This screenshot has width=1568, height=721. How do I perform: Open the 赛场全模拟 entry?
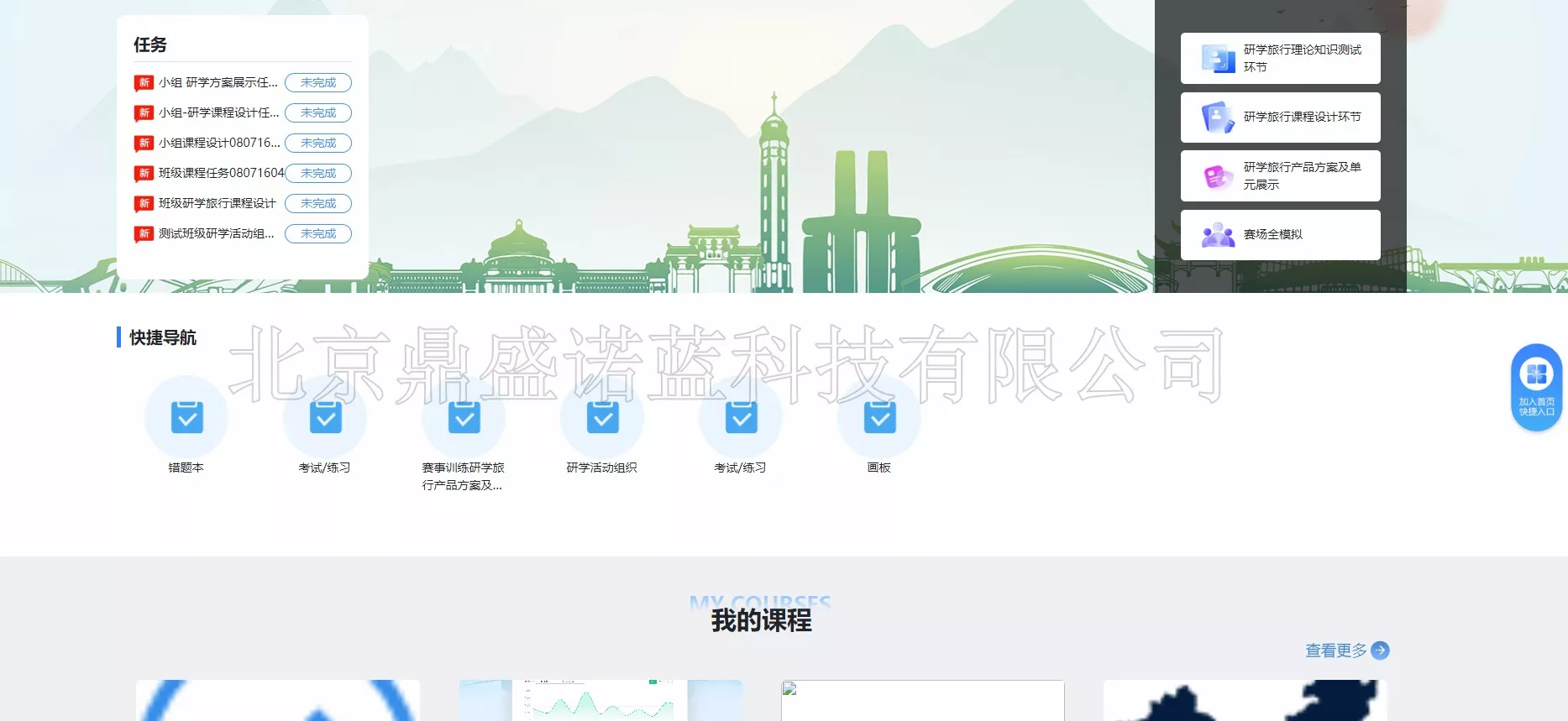(1280, 235)
